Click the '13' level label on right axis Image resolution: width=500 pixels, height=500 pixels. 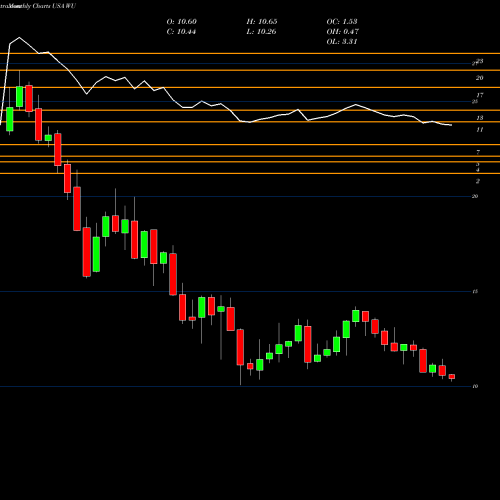pyautogui.click(x=480, y=118)
